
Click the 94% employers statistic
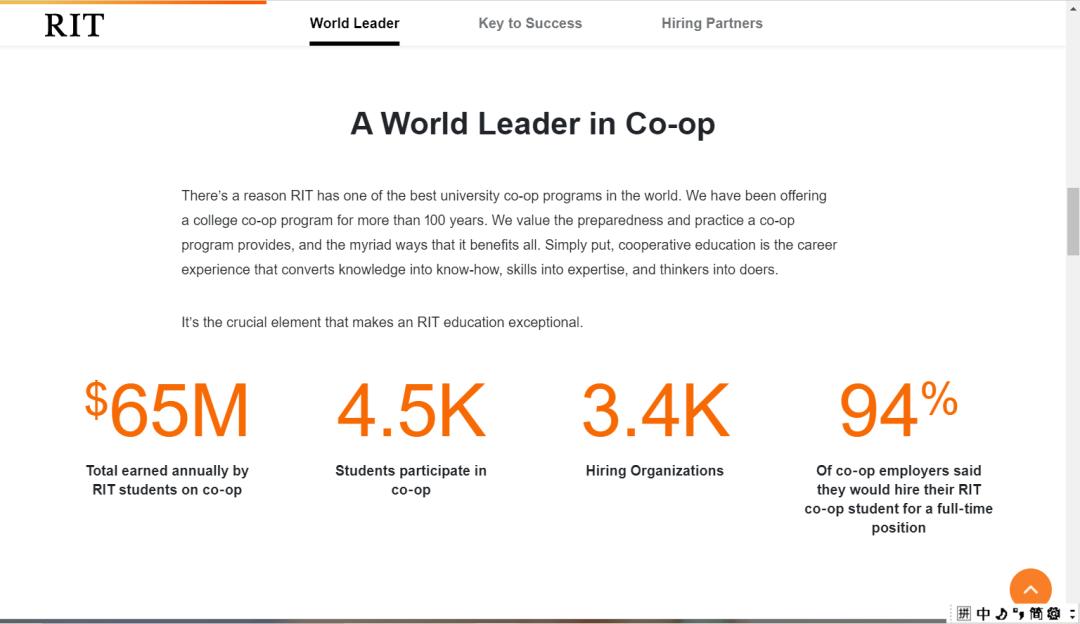898,411
